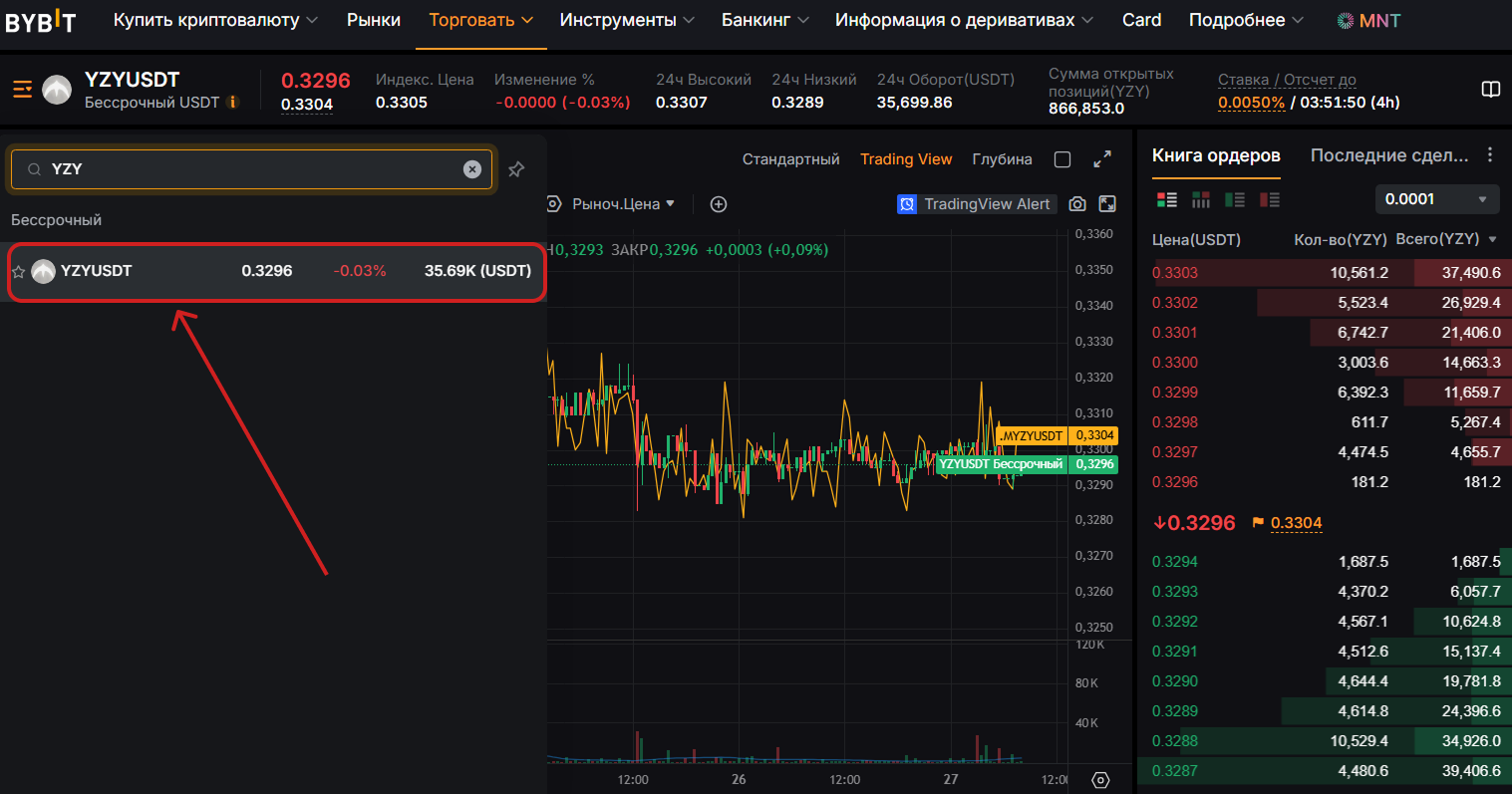This screenshot has width=1512, height=794.
Task: Select sell-orders-only order book view icon
Action: pyautogui.click(x=1268, y=199)
